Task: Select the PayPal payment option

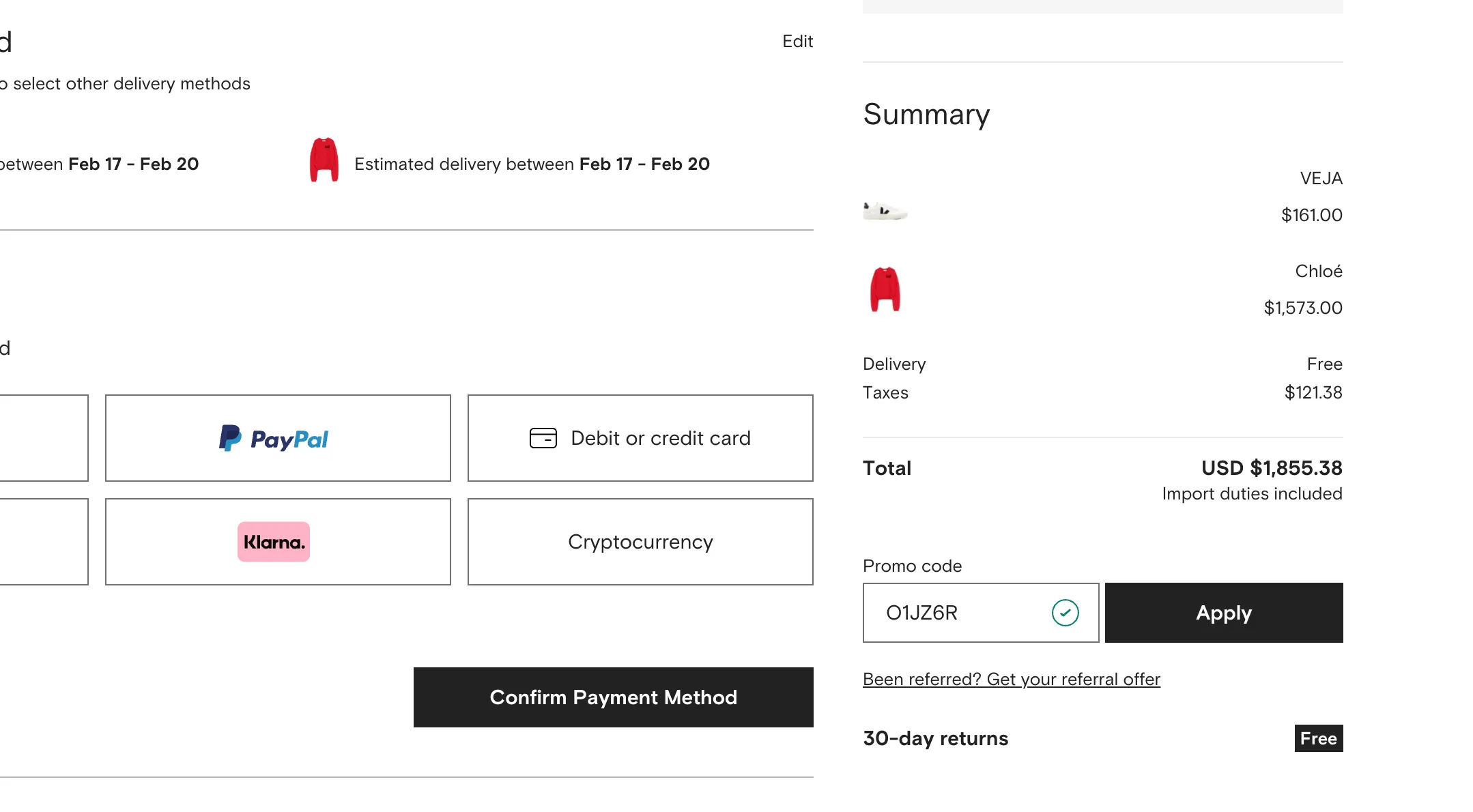Action: coord(278,438)
